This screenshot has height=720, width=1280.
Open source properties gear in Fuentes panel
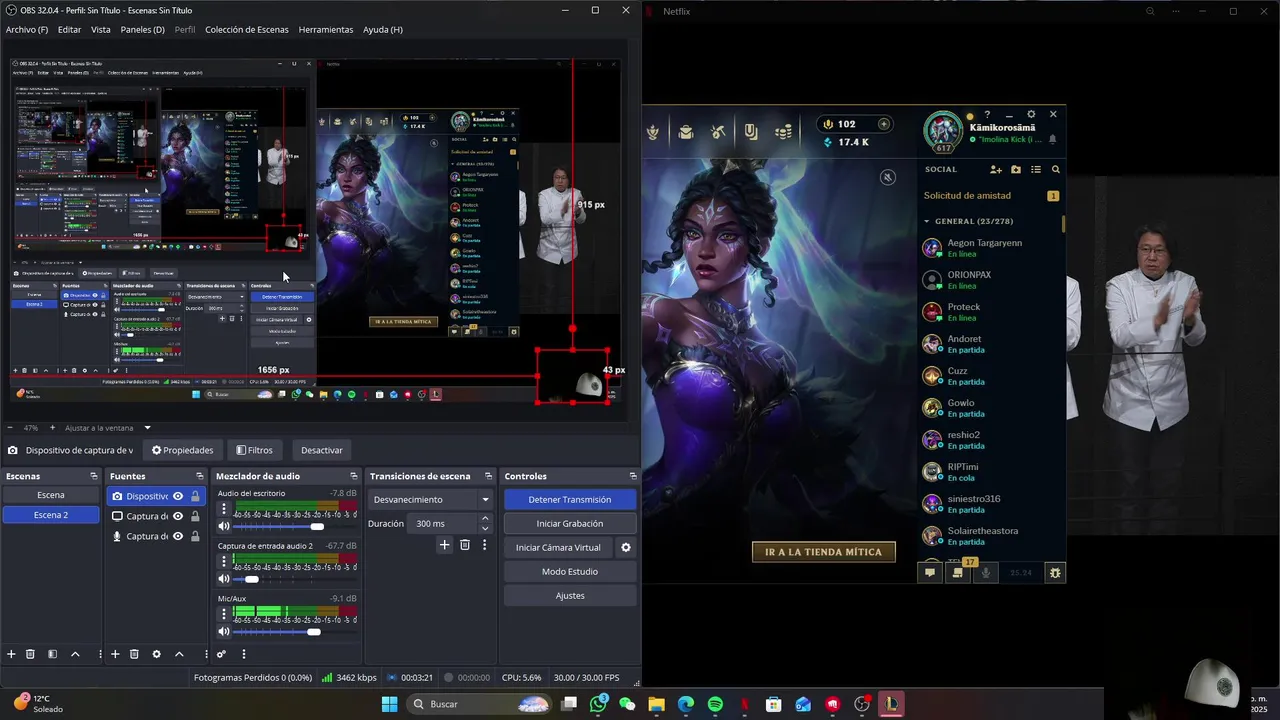click(x=156, y=654)
